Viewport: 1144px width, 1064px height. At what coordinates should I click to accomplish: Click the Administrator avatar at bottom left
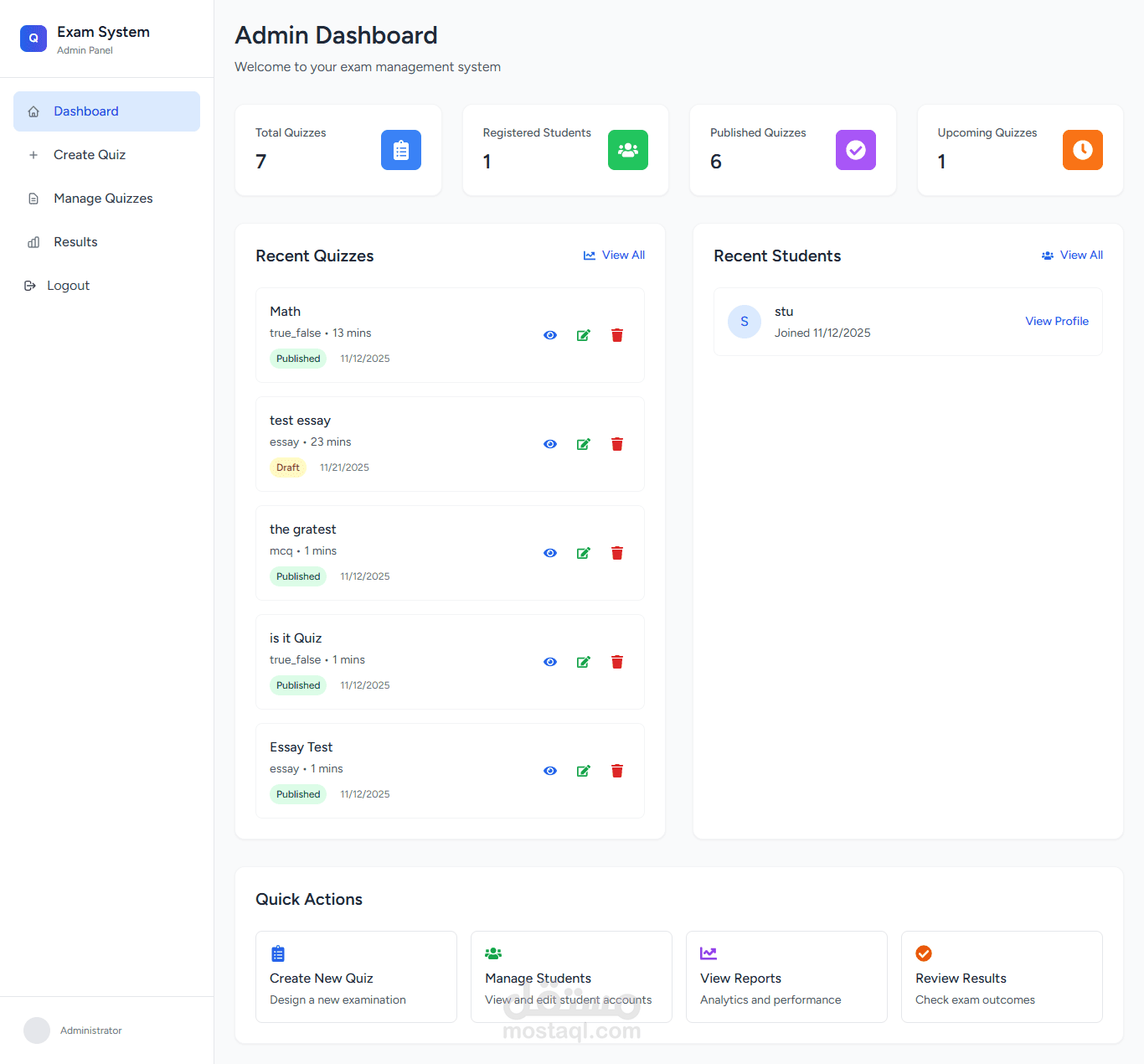[x=37, y=1030]
